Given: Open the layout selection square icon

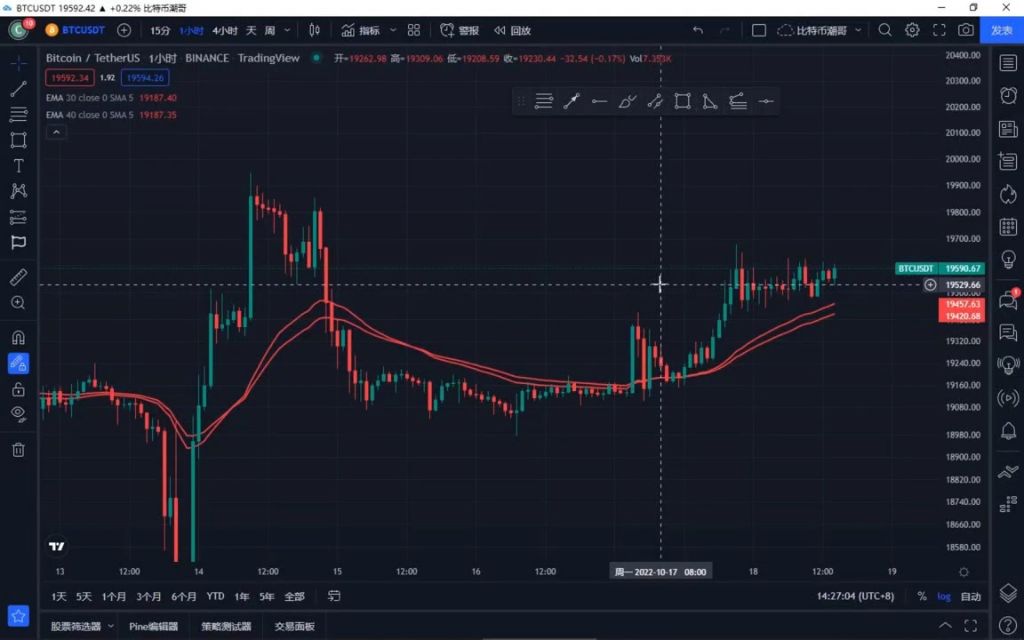Looking at the screenshot, I should 759,30.
